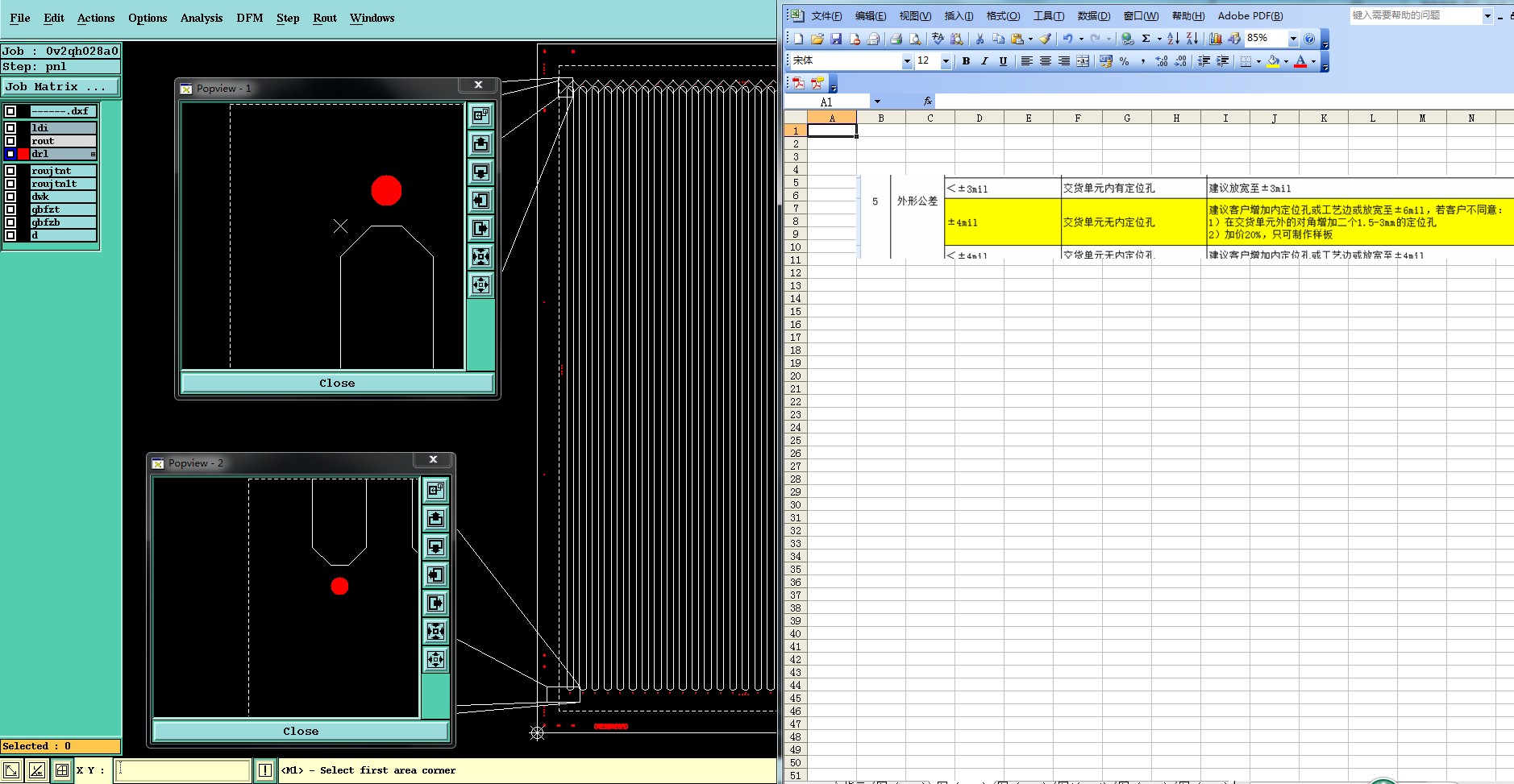
Task: Click the bottom four-arrow icon in Popview - 2
Action: point(436,660)
